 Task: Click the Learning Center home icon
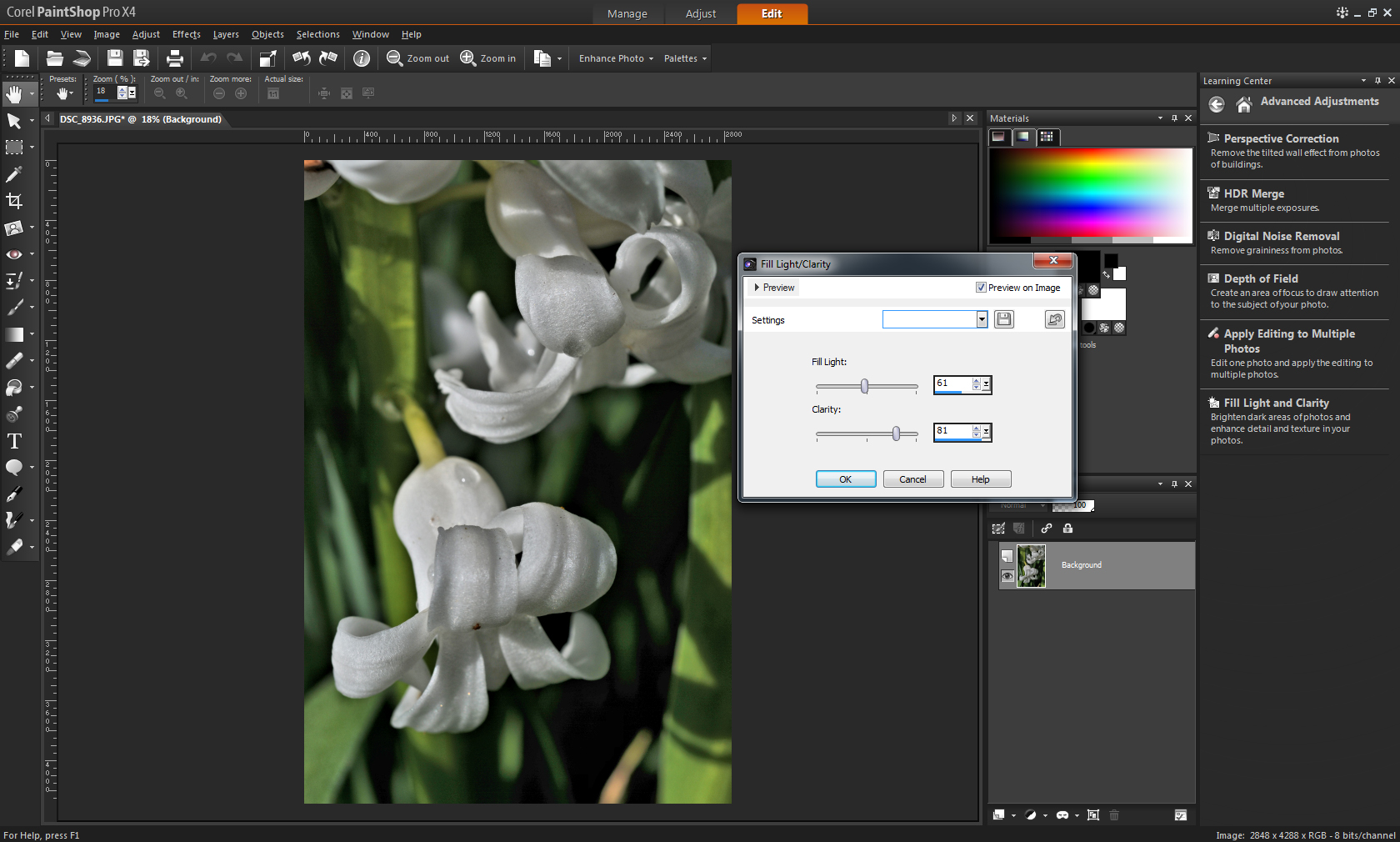point(1244,104)
